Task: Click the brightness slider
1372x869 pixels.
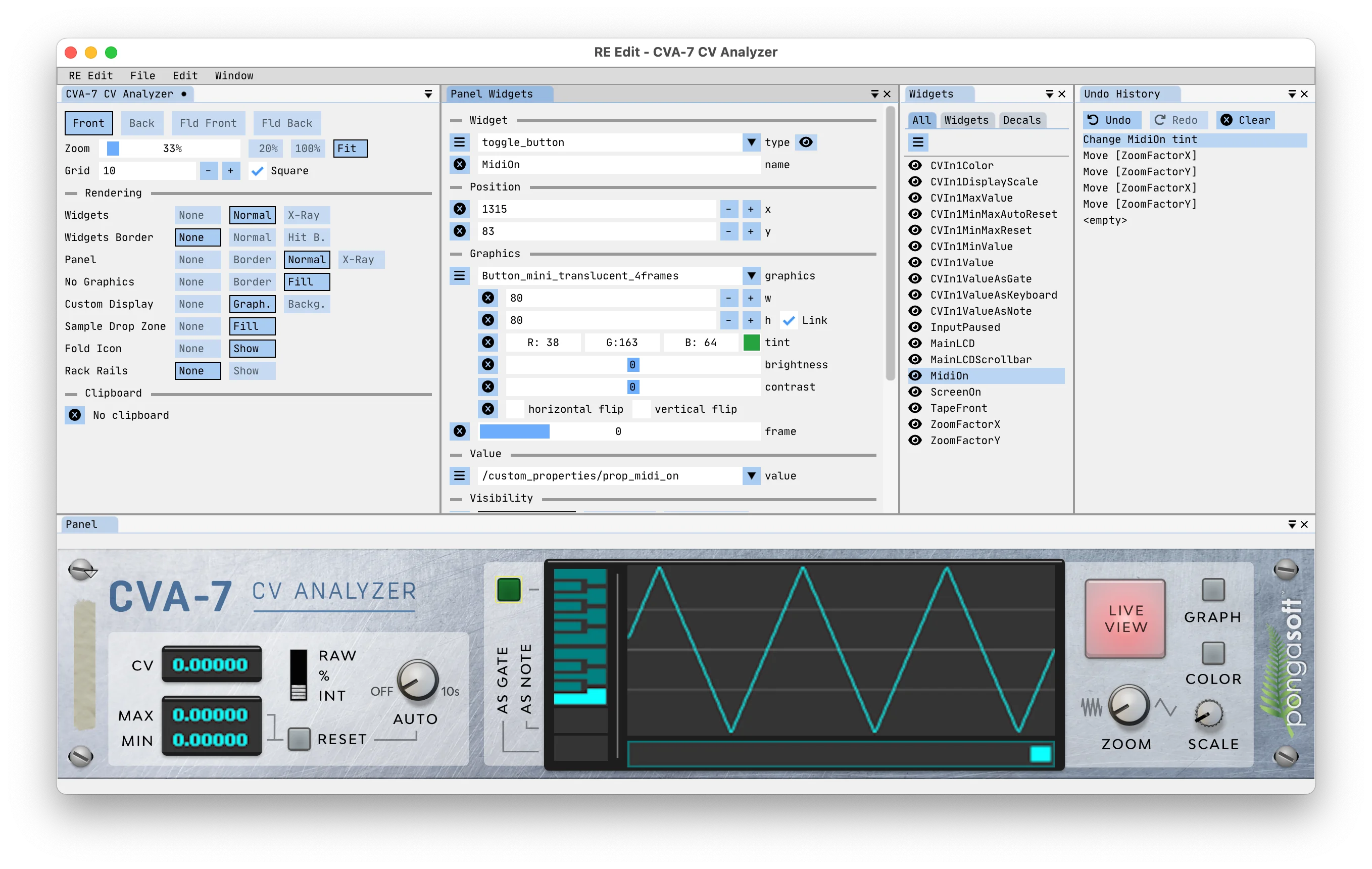Action: 632,365
